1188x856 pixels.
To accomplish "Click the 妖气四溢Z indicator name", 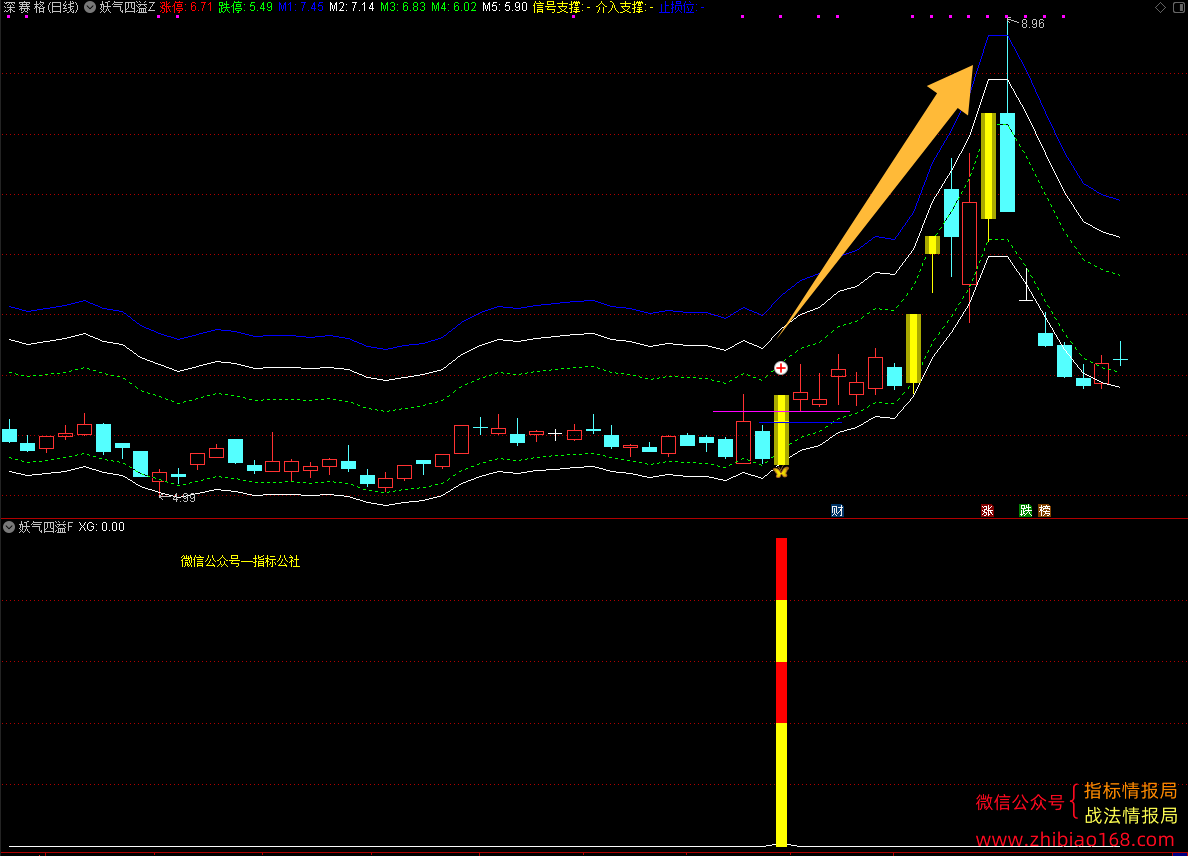I will tap(127, 8).
